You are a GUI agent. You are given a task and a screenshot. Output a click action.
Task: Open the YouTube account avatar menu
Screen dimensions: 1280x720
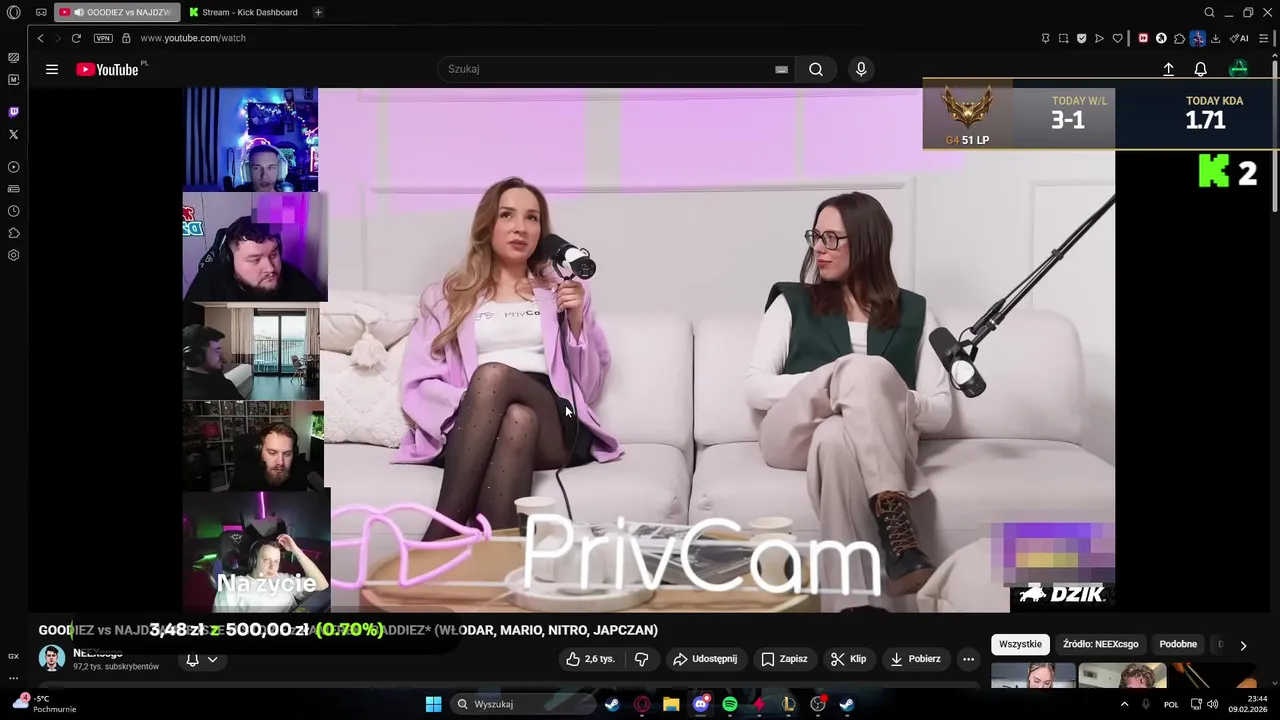[1239, 69]
